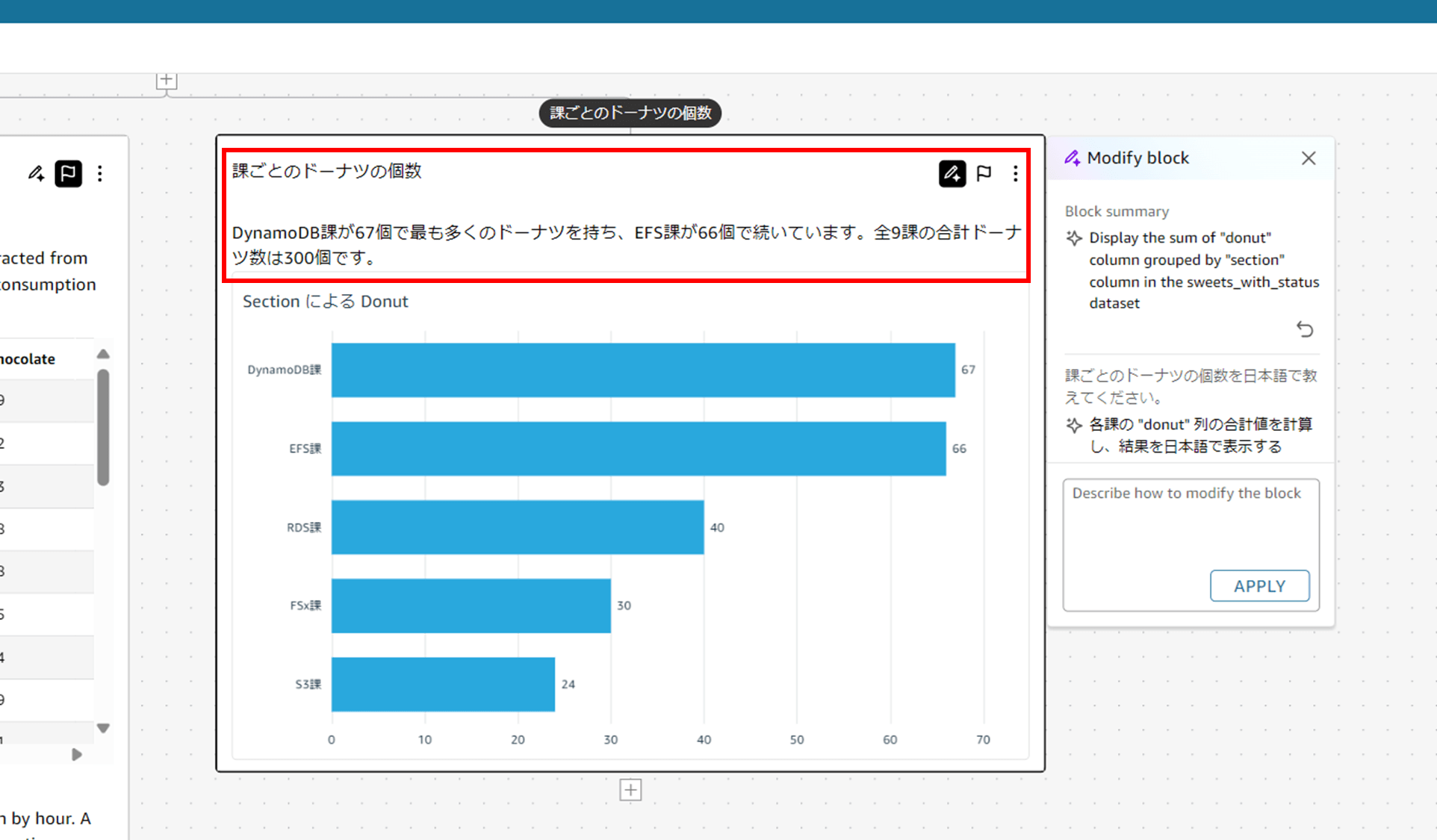Click the flag/bookmark icon on block
This screenshot has width=1437, height=840.
click(x=984, y=174)
